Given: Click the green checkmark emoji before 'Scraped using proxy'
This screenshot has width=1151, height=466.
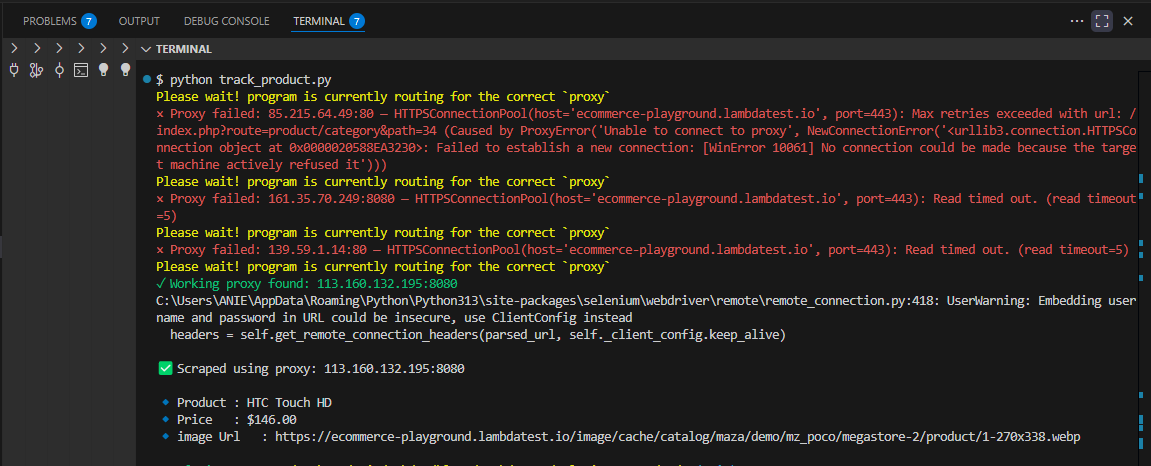Looking at the screenshot, I should [x=165, y=368].
